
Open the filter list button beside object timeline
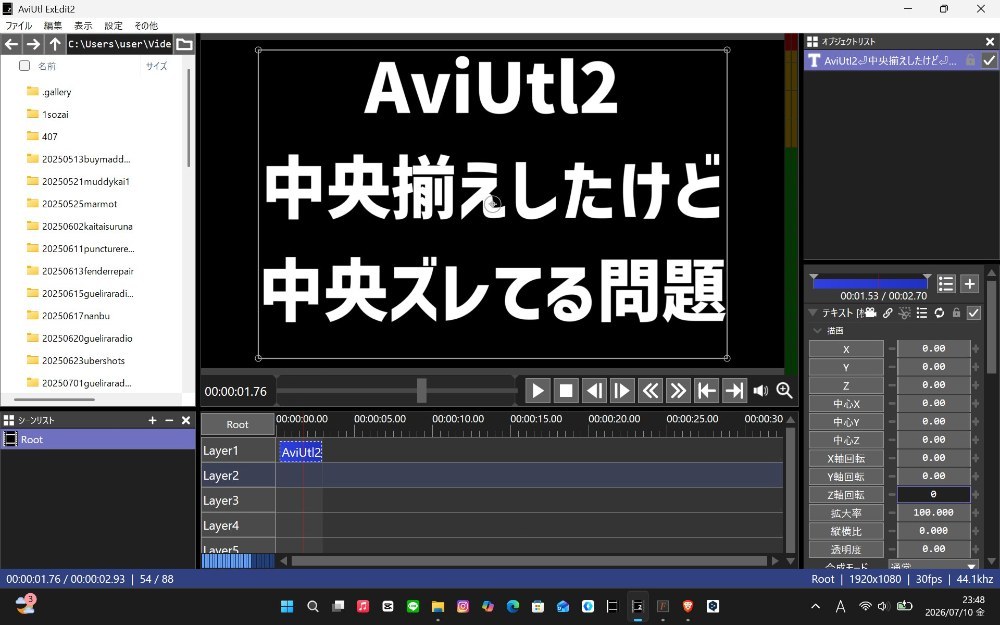click(x=946, y=284)
